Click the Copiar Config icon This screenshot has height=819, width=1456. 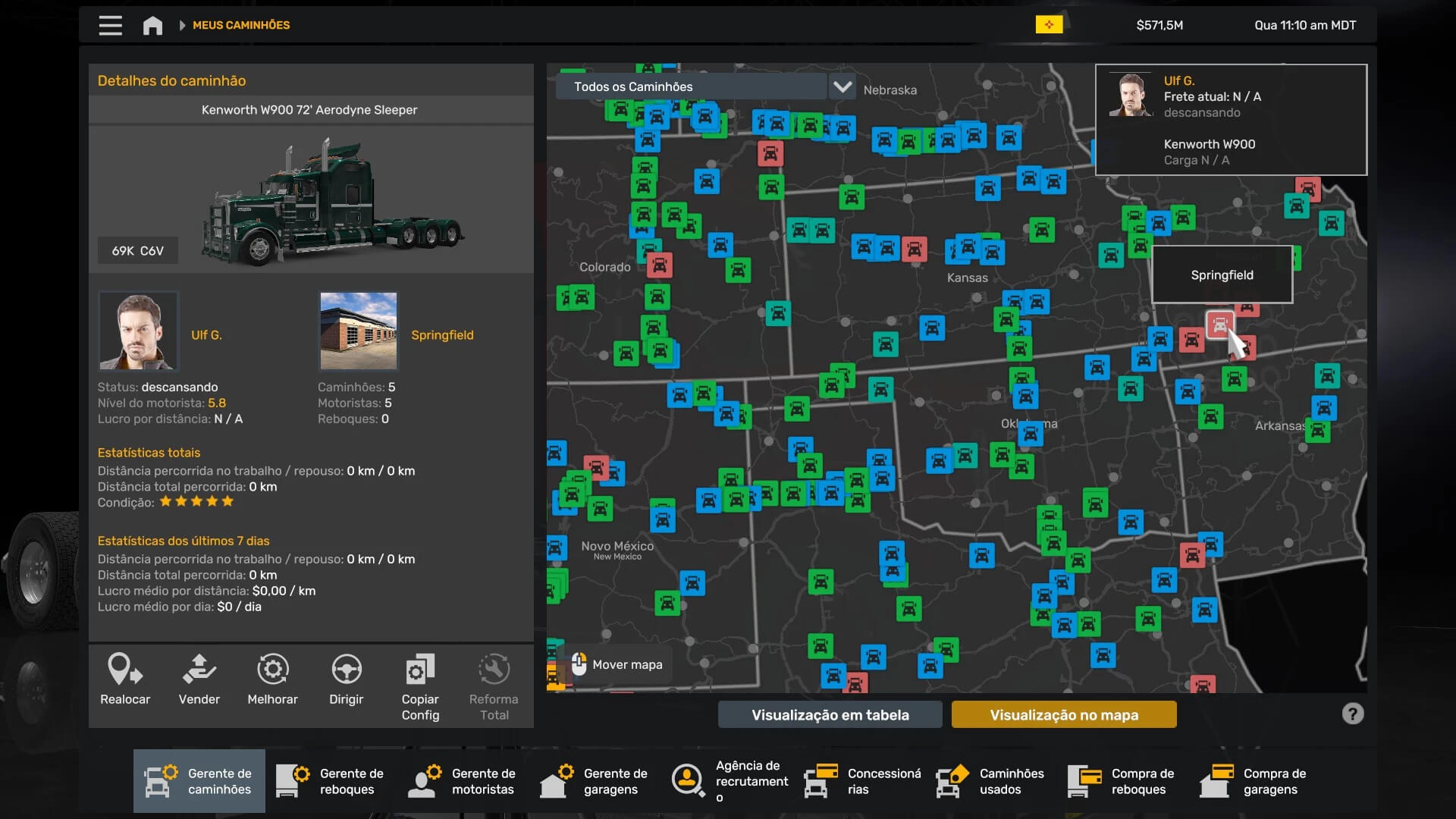[420, 670]
